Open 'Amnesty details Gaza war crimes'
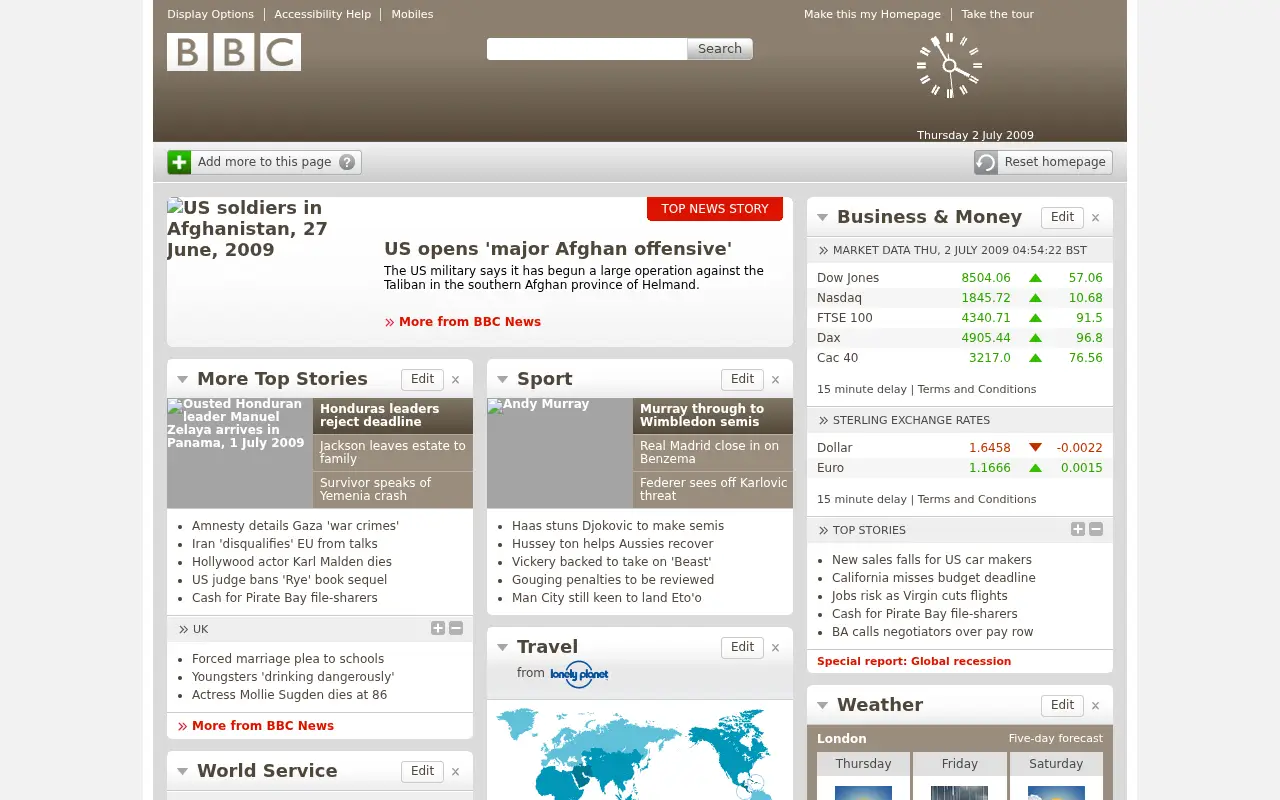The width and height of the screenshot is (1280, 800). (x=295, y=526)
